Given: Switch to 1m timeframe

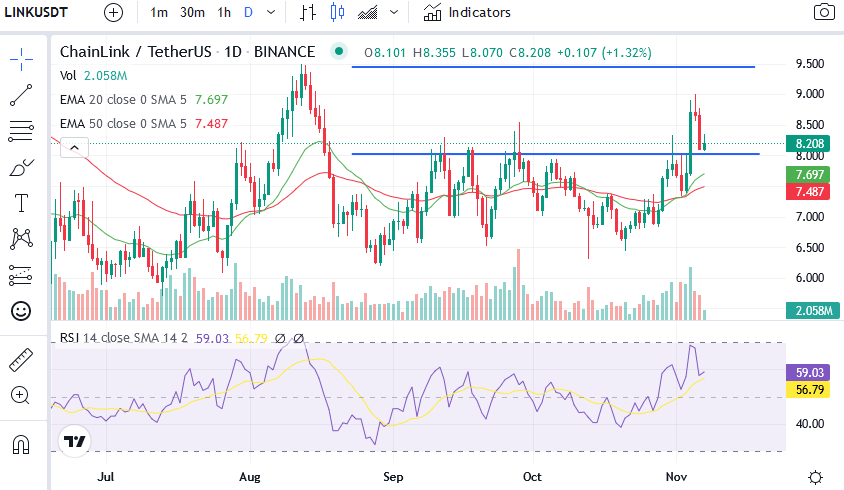Looking at the screenshot, I should coord(159,12).
